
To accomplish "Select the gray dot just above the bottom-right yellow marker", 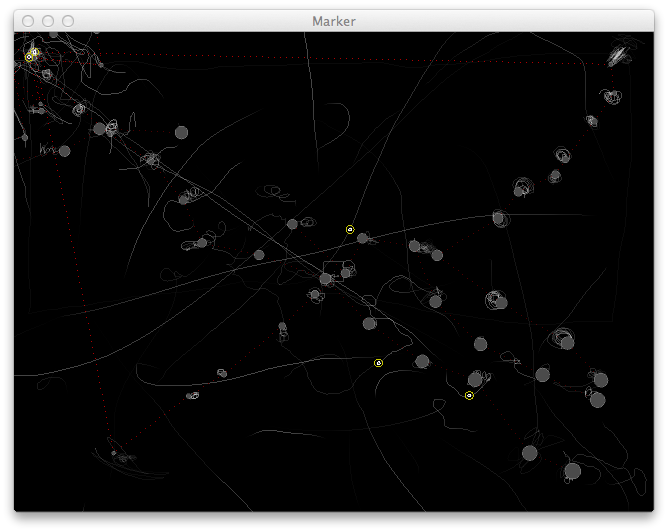I will pos(474,379).
